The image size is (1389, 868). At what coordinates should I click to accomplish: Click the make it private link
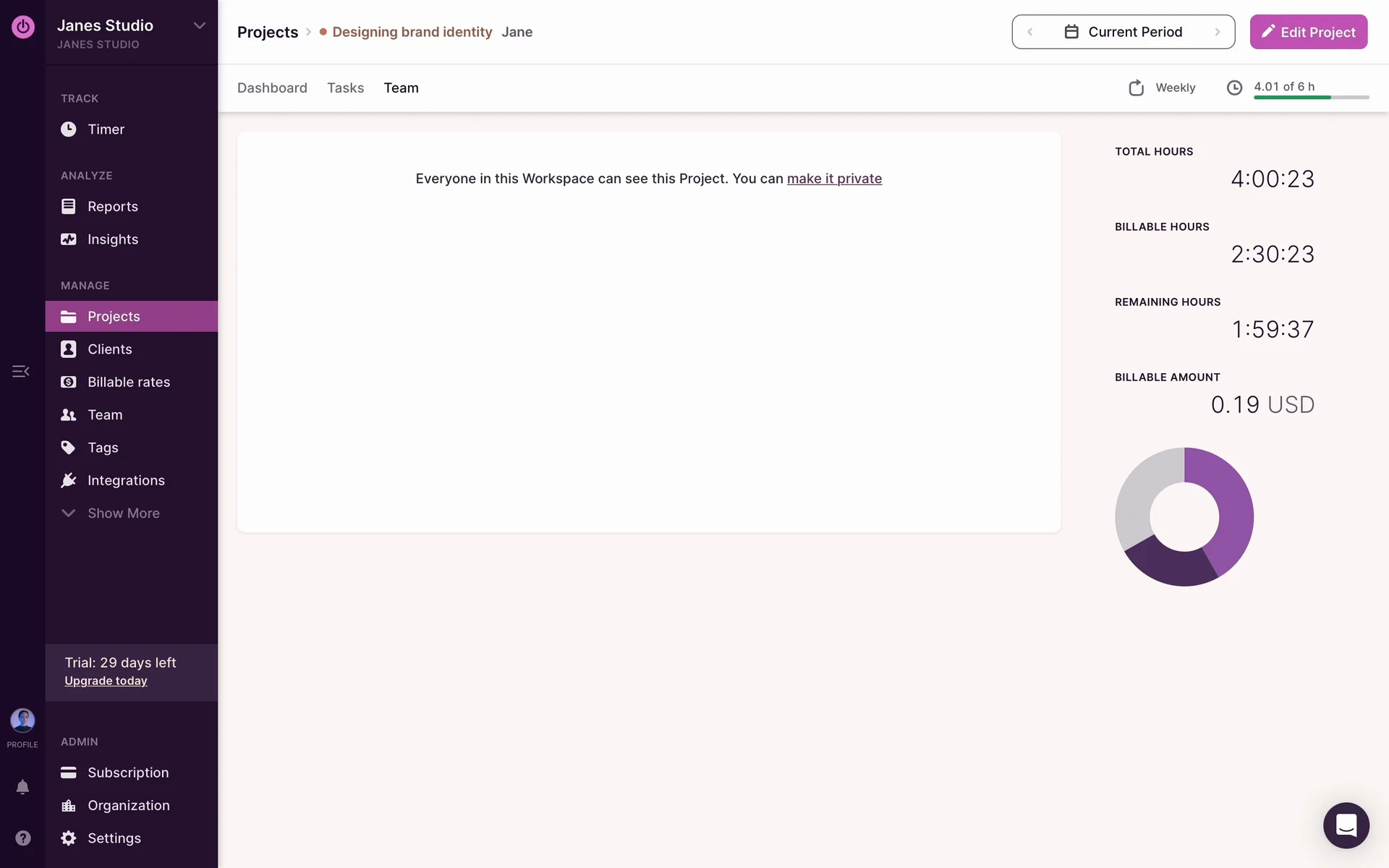click(x=834, y=179)
